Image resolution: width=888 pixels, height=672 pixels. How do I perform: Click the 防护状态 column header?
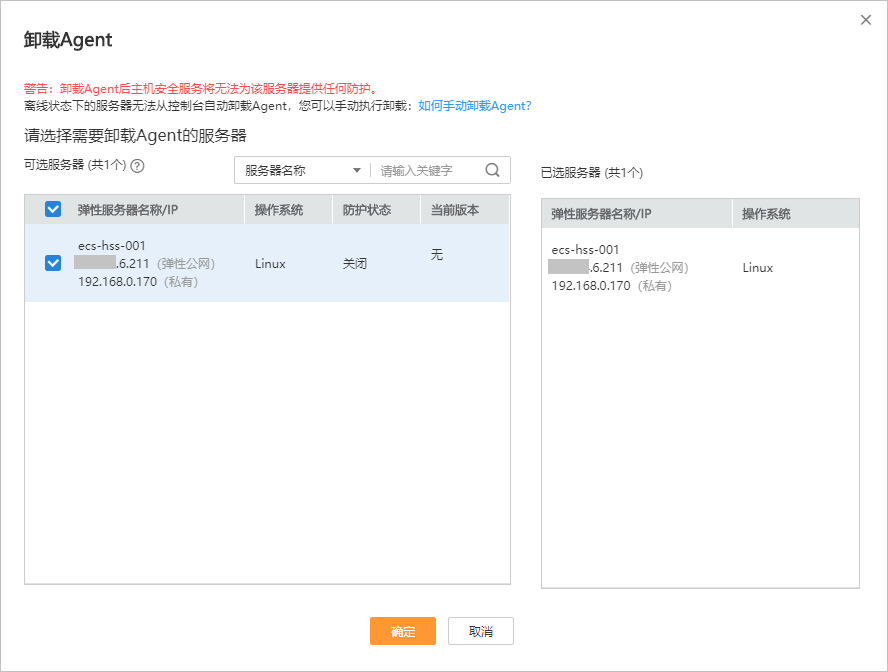[367, 210]
